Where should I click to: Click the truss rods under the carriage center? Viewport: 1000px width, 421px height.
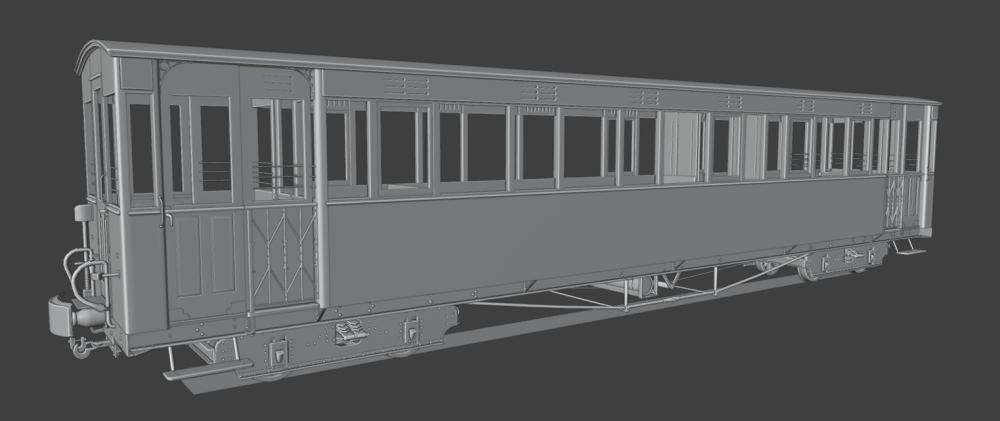(560, 298)
